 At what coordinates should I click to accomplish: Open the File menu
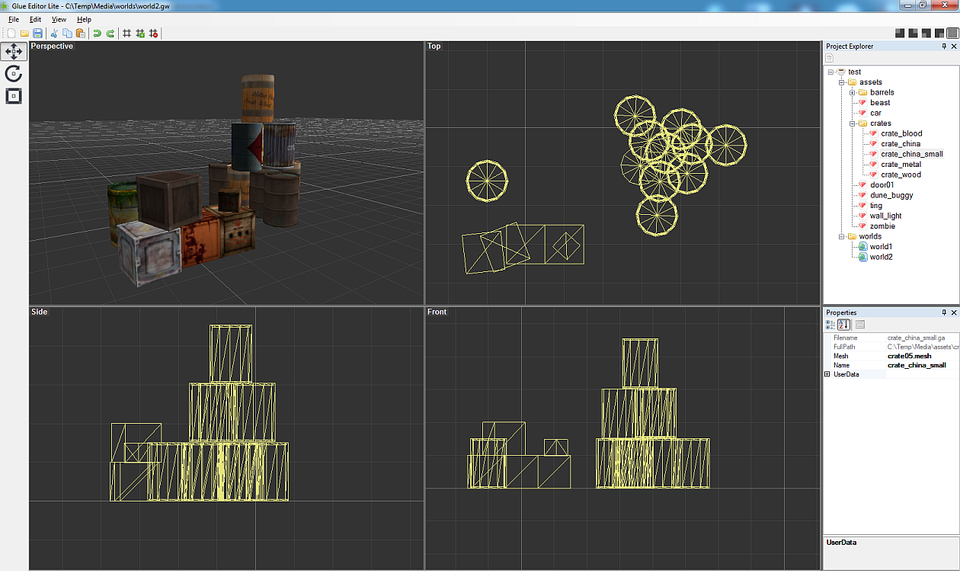(x=13, y=19)
